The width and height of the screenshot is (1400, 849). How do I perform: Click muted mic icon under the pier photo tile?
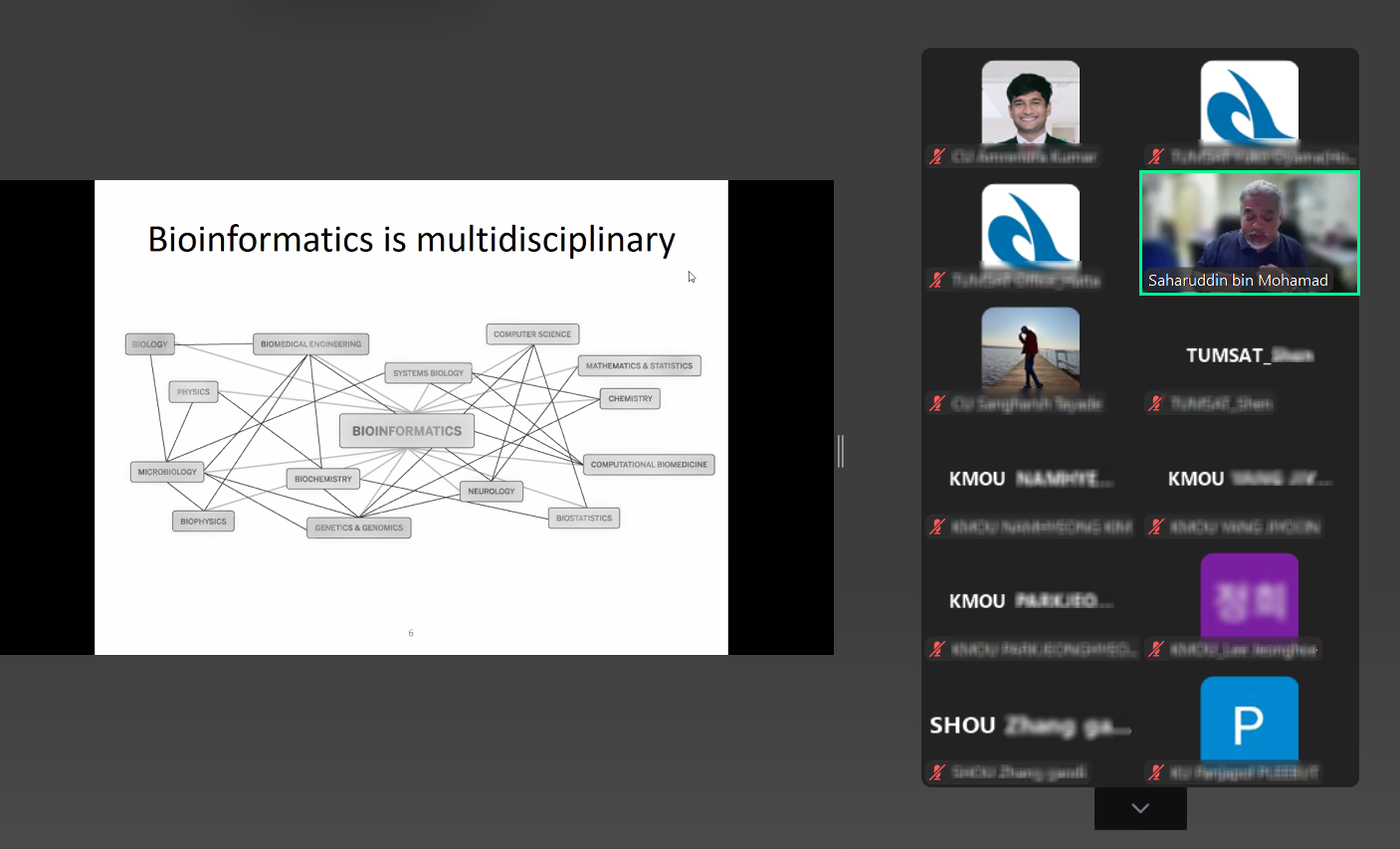937,403
